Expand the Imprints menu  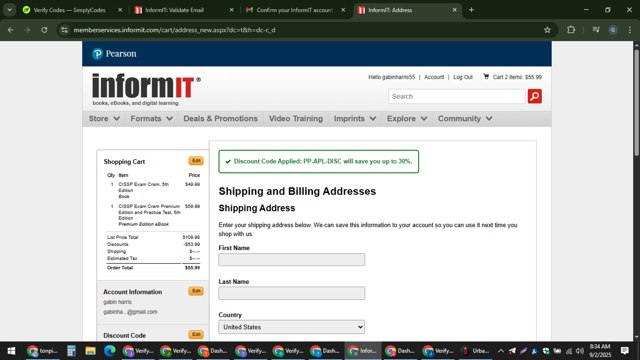[x=354, y=118]
